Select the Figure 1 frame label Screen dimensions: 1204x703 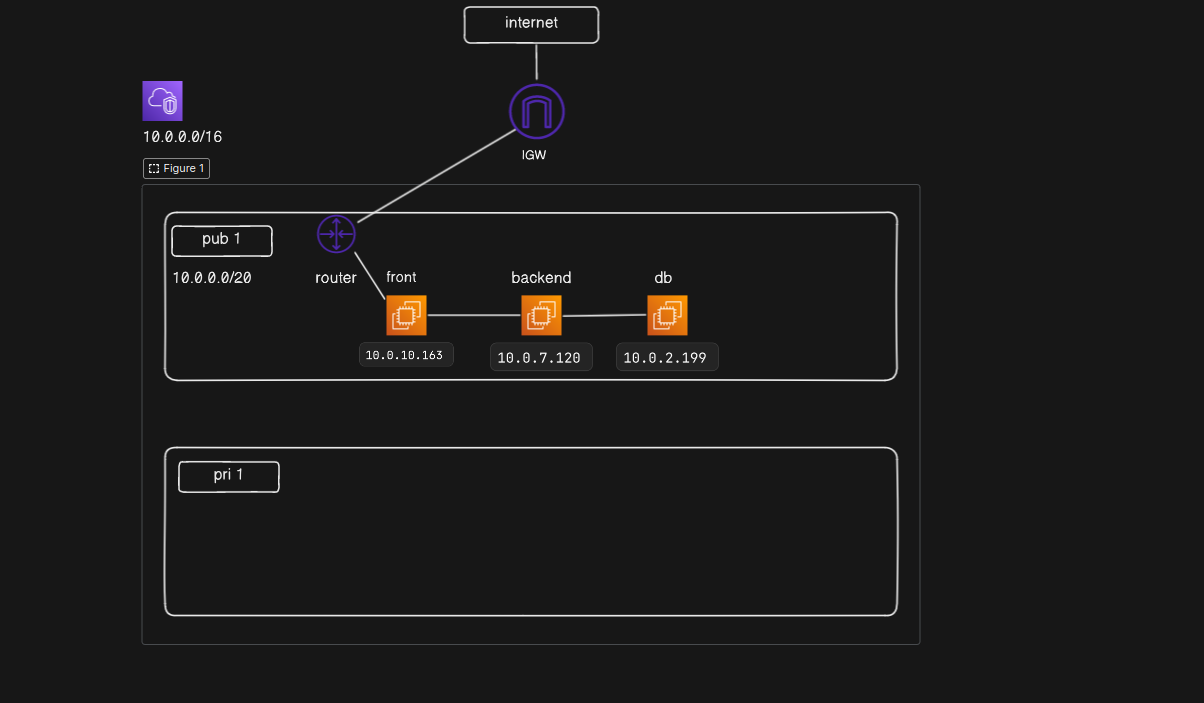176,169
